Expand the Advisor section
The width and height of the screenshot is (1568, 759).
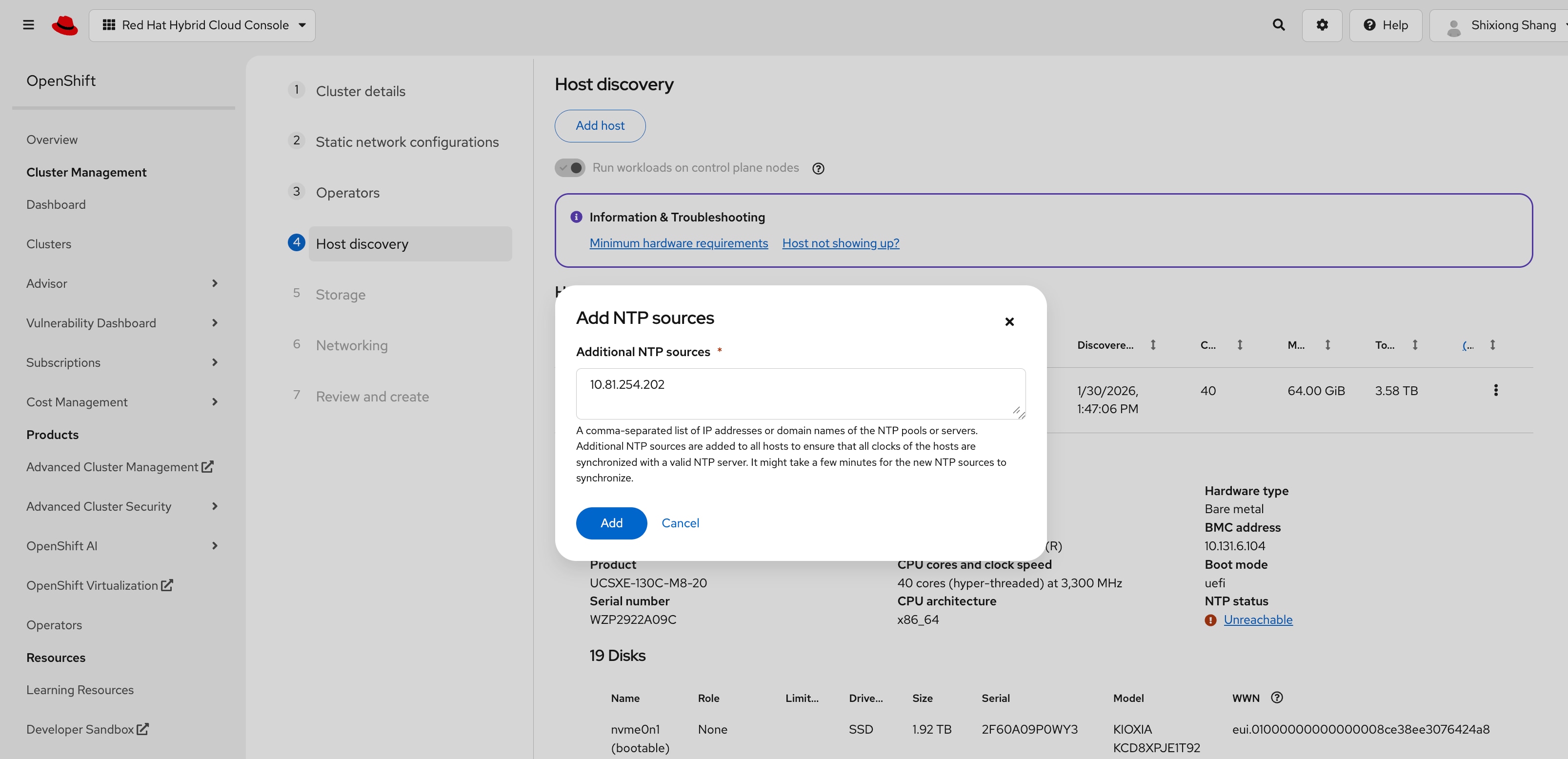(122, 283)
